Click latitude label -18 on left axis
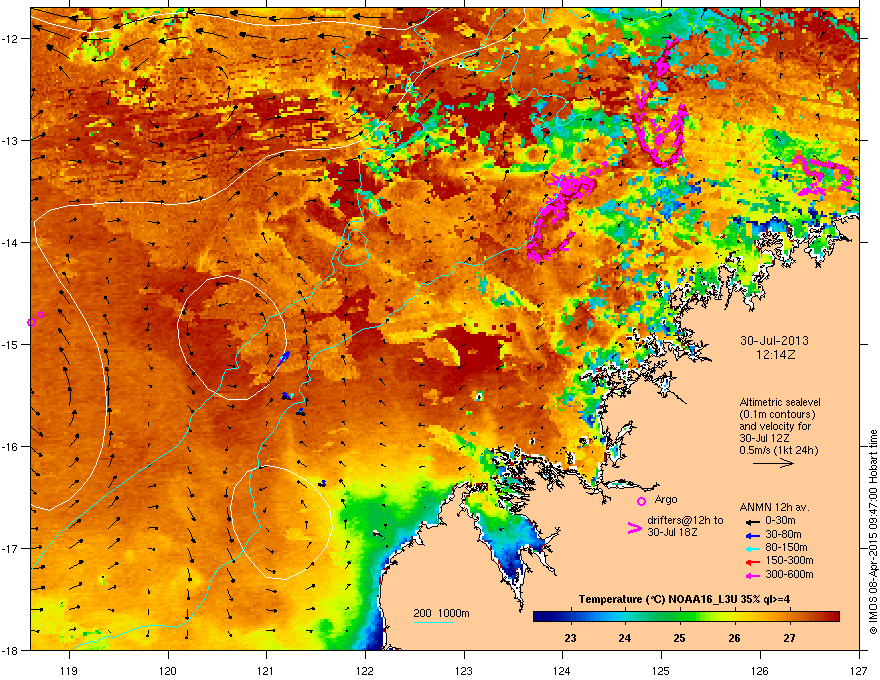 pos(11,650)
